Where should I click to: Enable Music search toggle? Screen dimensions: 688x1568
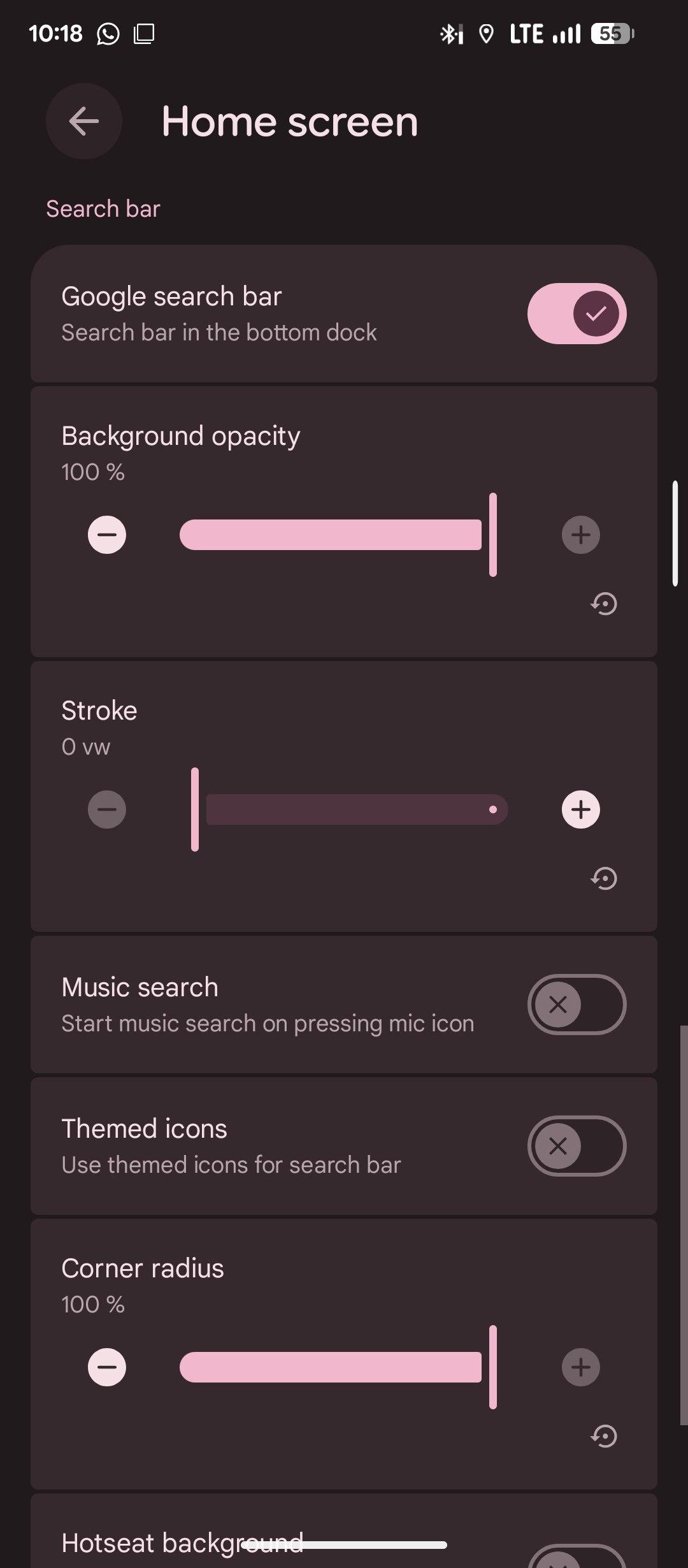coord(577,1005)
